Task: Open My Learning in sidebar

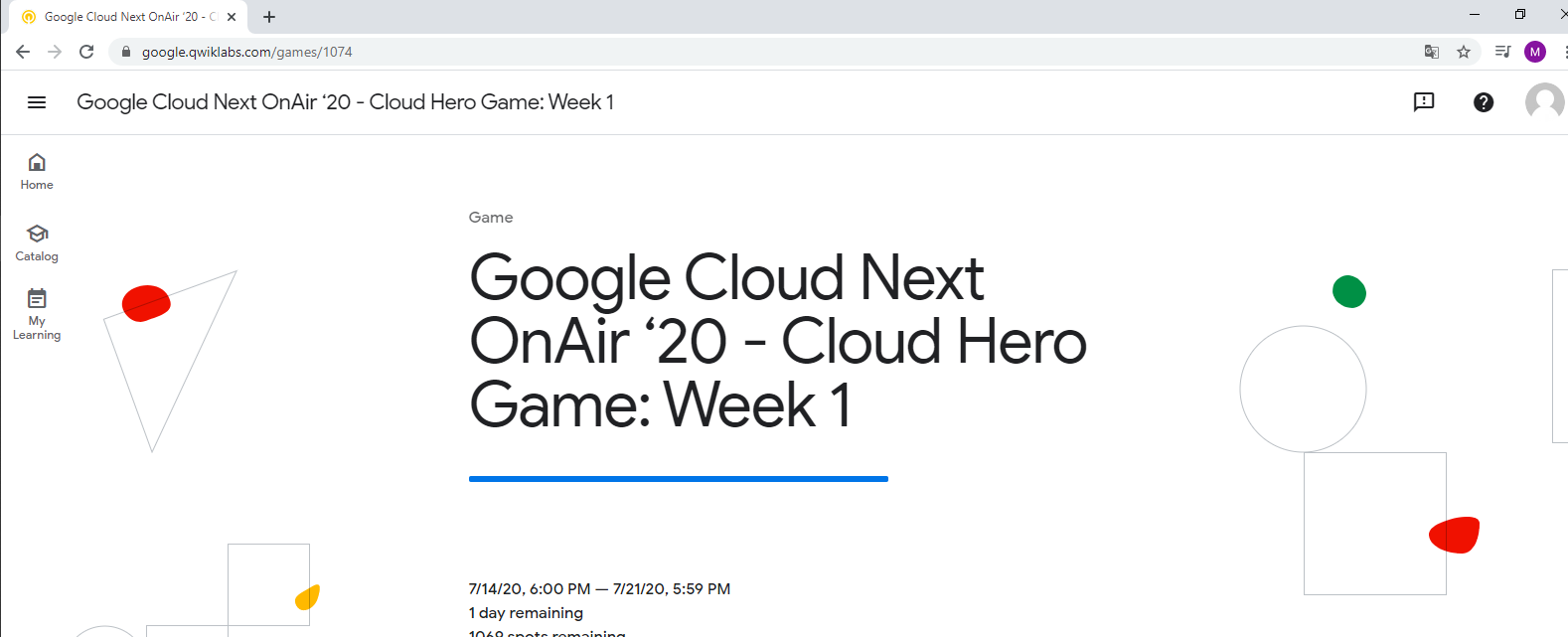Action: click(x=37, y=313)
